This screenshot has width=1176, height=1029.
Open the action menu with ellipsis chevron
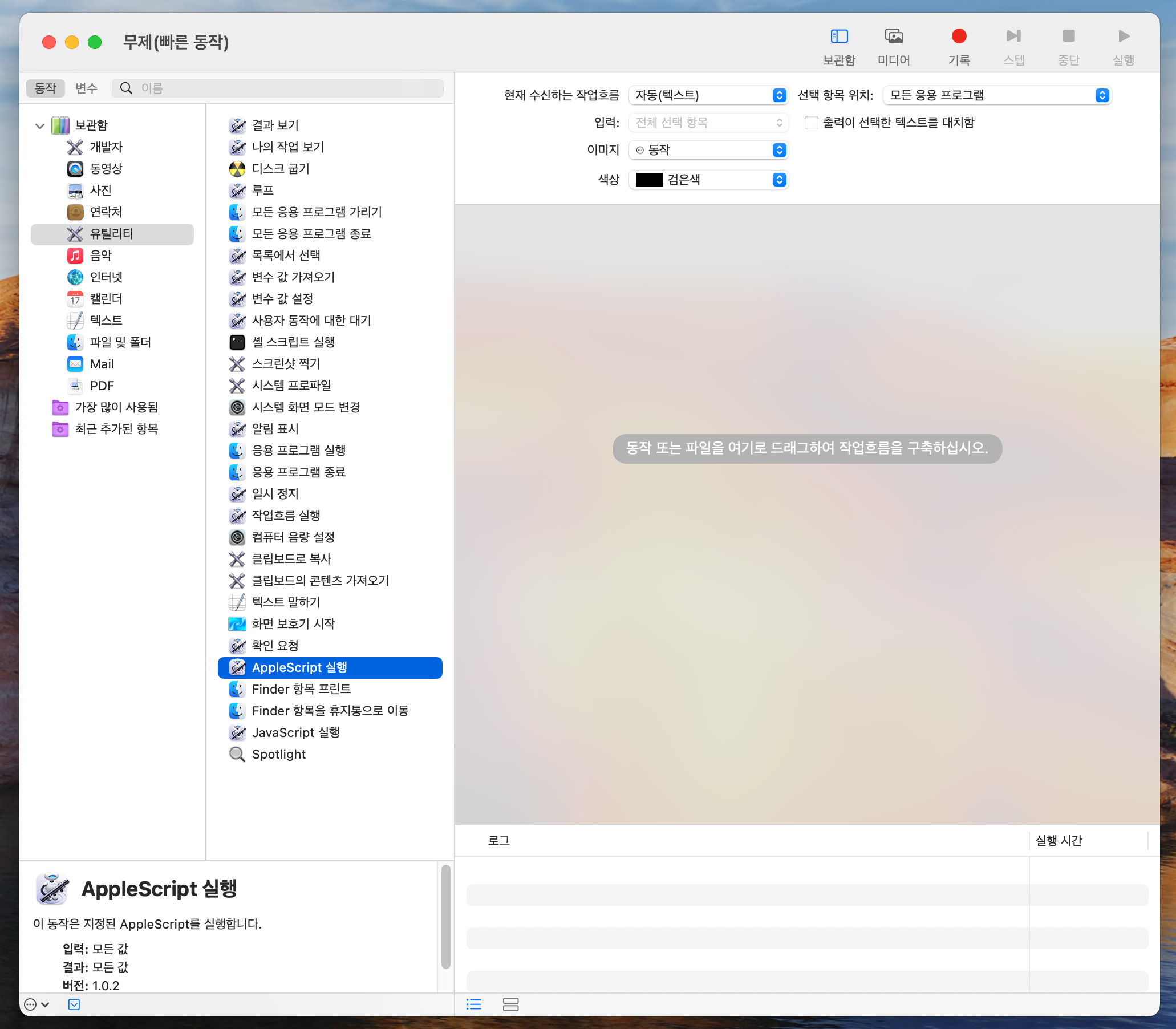point(37,1004)
